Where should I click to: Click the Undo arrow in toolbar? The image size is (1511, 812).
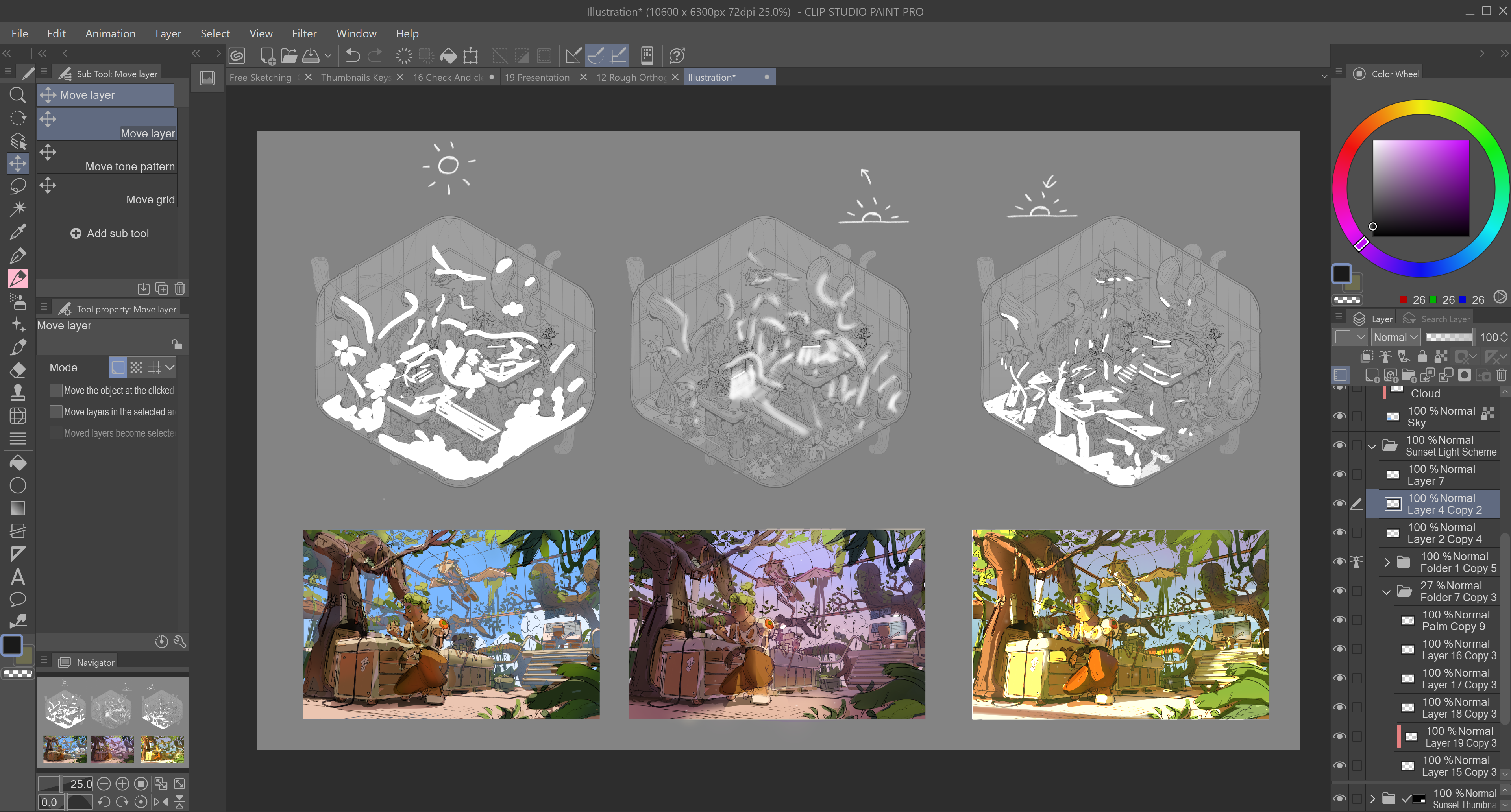(353, 56)
